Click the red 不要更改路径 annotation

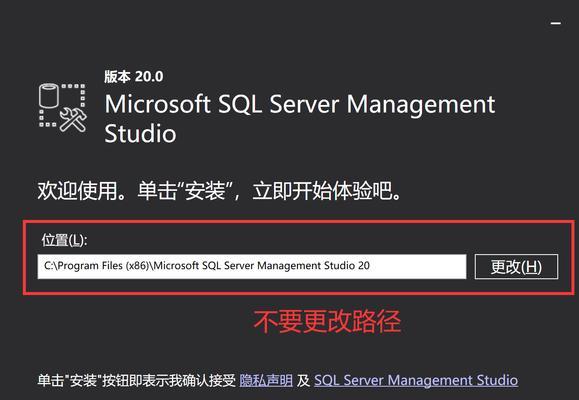click(x=327, y=322)
